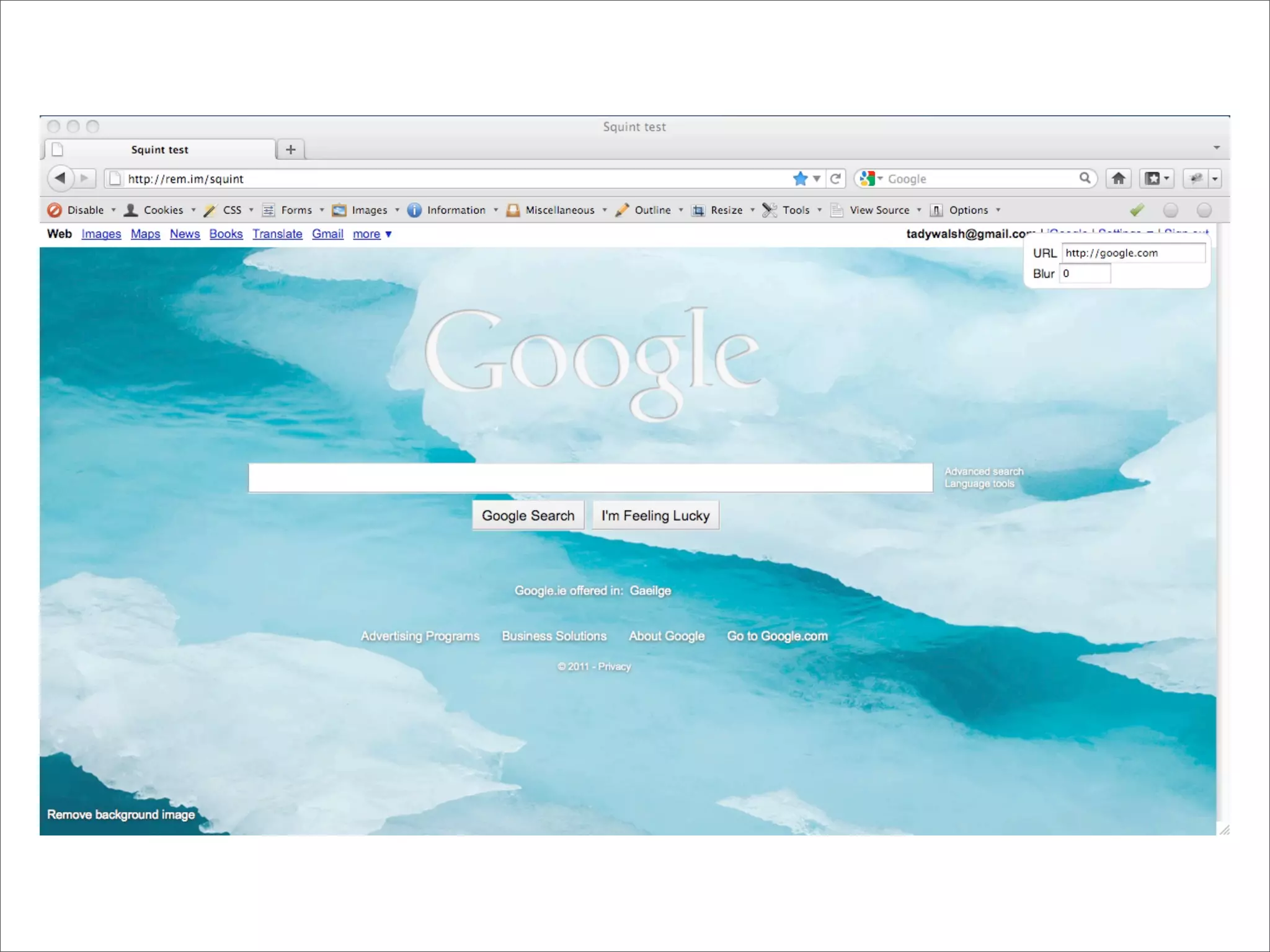Open the Resize tool menu
The height and width of the screenshot is (952, 1270).
point(725,210)
